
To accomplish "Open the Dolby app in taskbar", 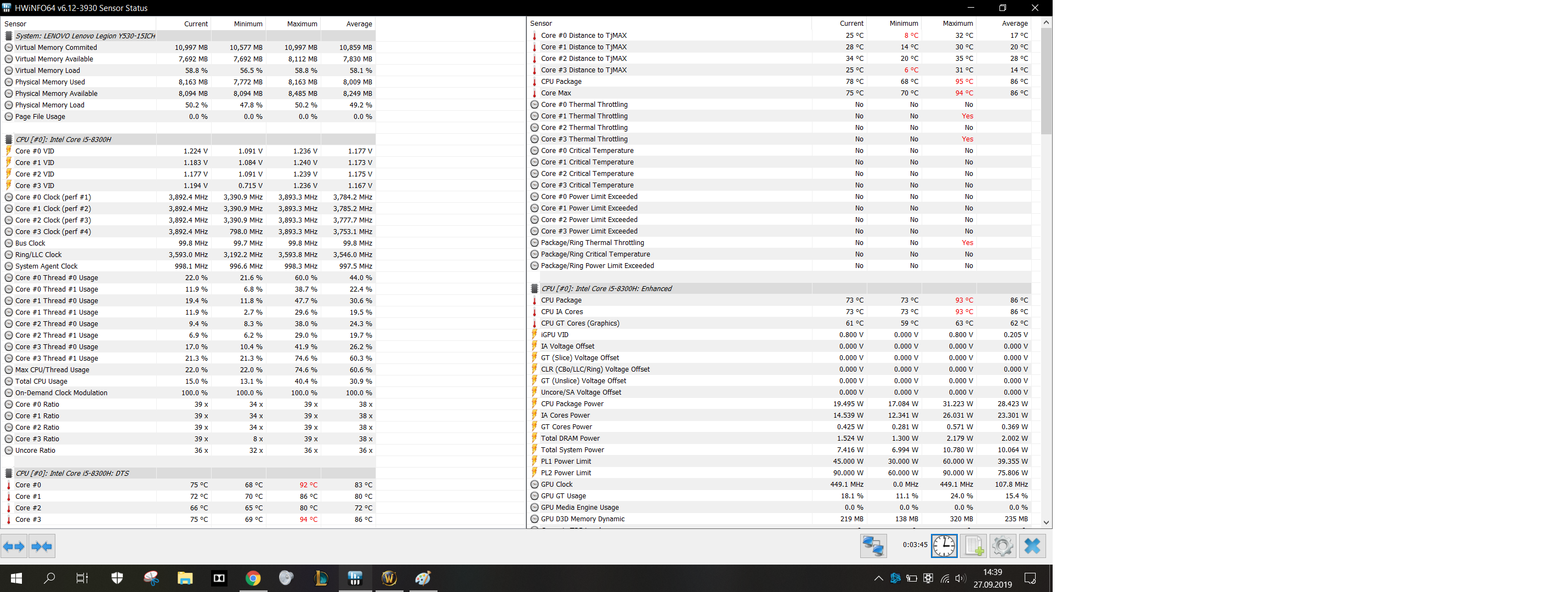I will click(x=219, y=578).
